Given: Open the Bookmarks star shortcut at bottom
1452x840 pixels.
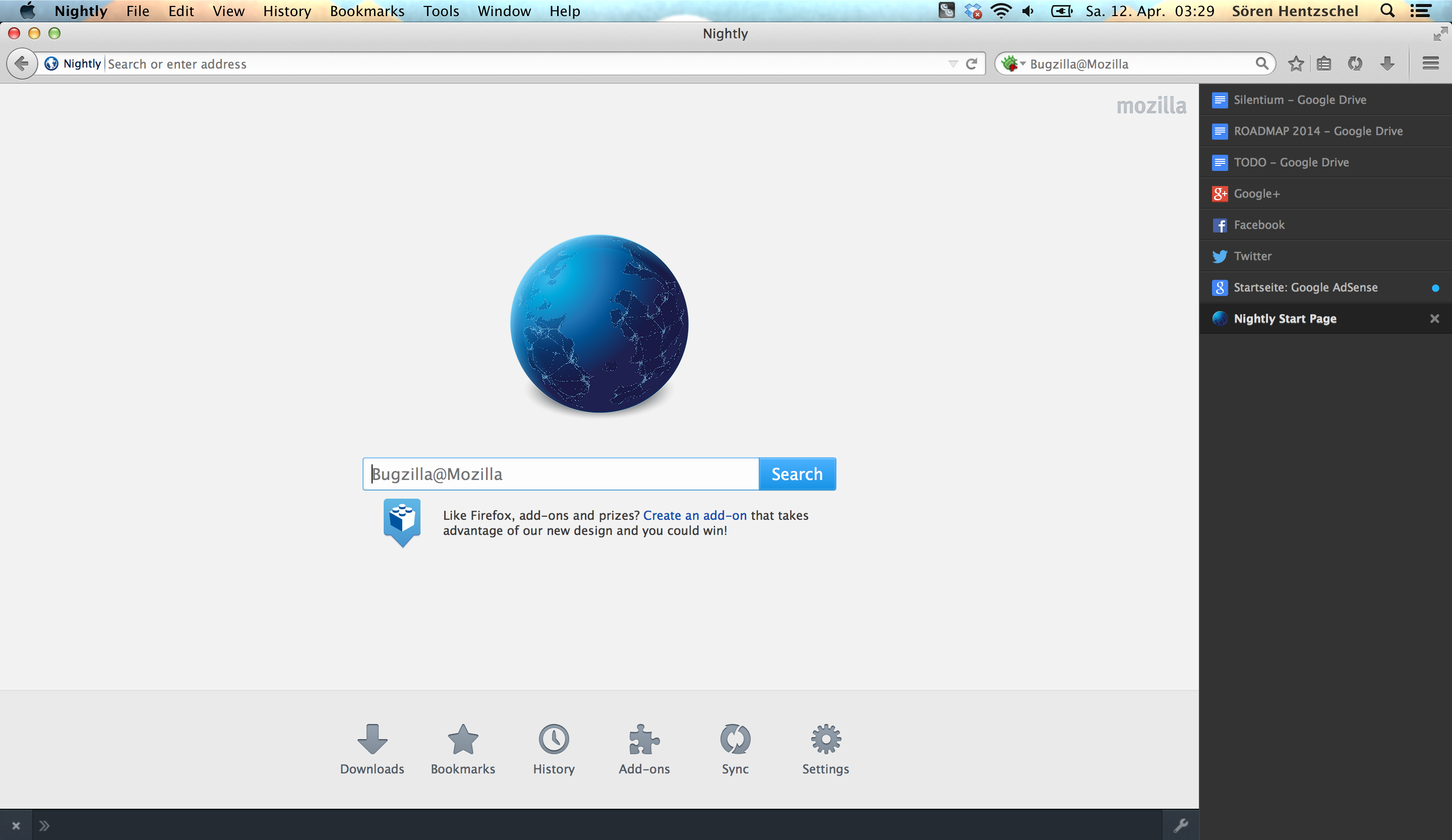Looking at the screenshot, I should [x=463, y=740].
